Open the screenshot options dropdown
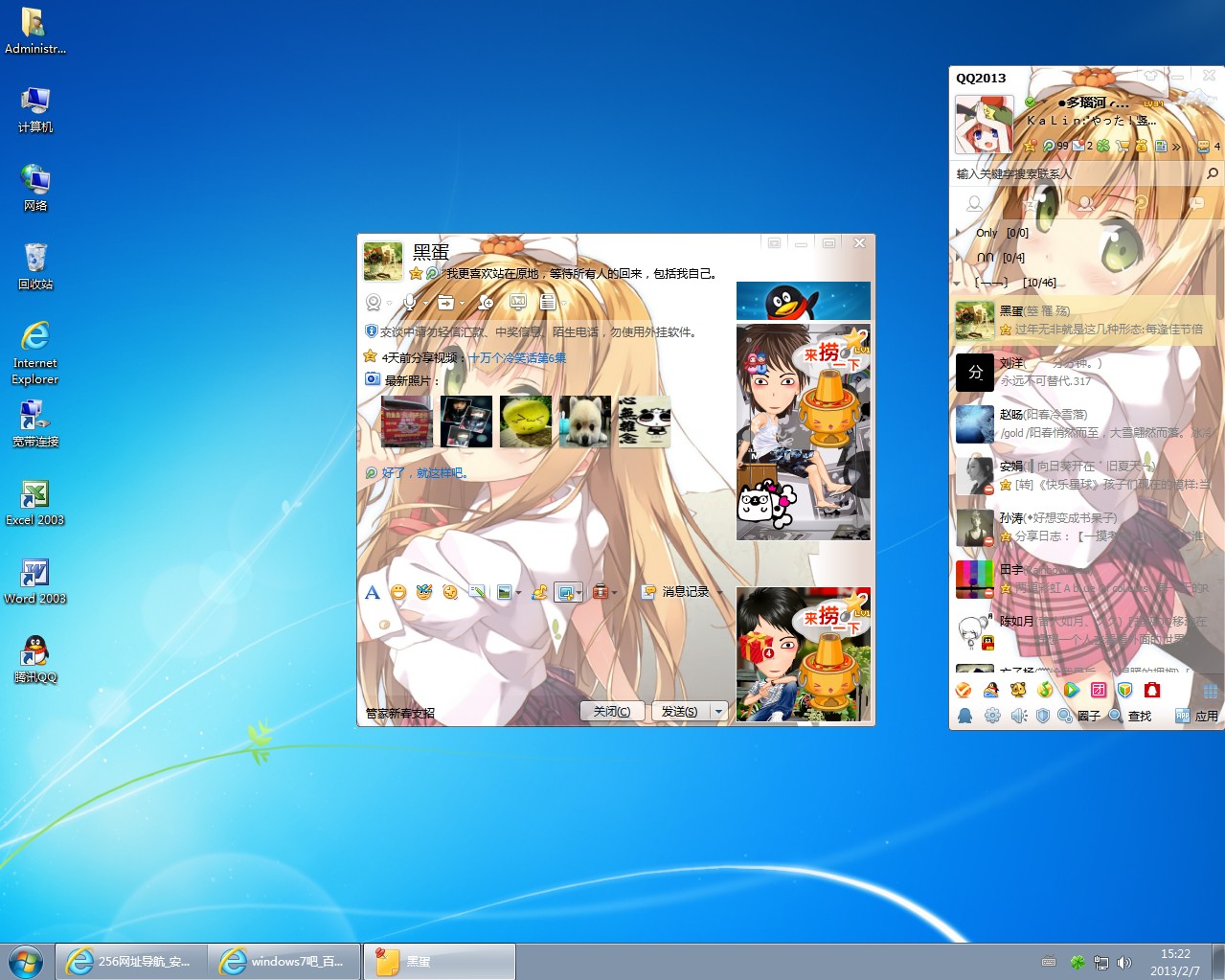Viewport: 1225px width, 980px height. (x=578, y=593)
